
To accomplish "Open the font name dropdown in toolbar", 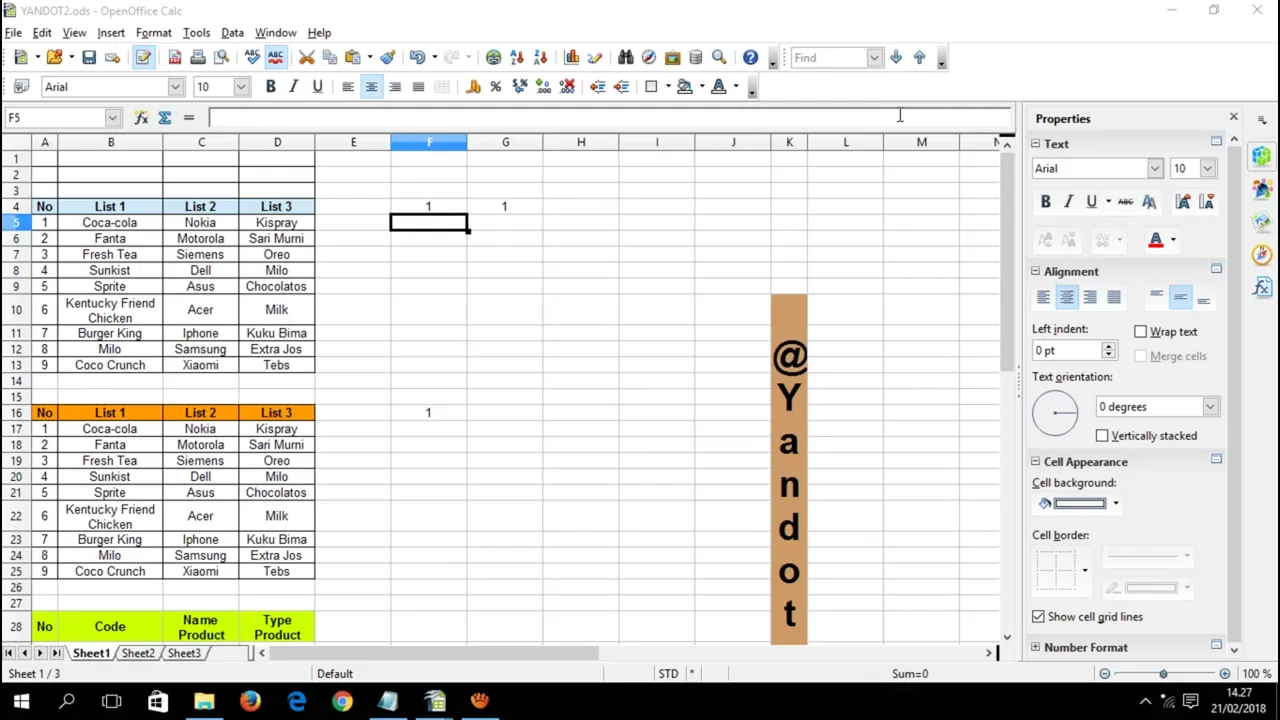I will (x=176, y=87).
